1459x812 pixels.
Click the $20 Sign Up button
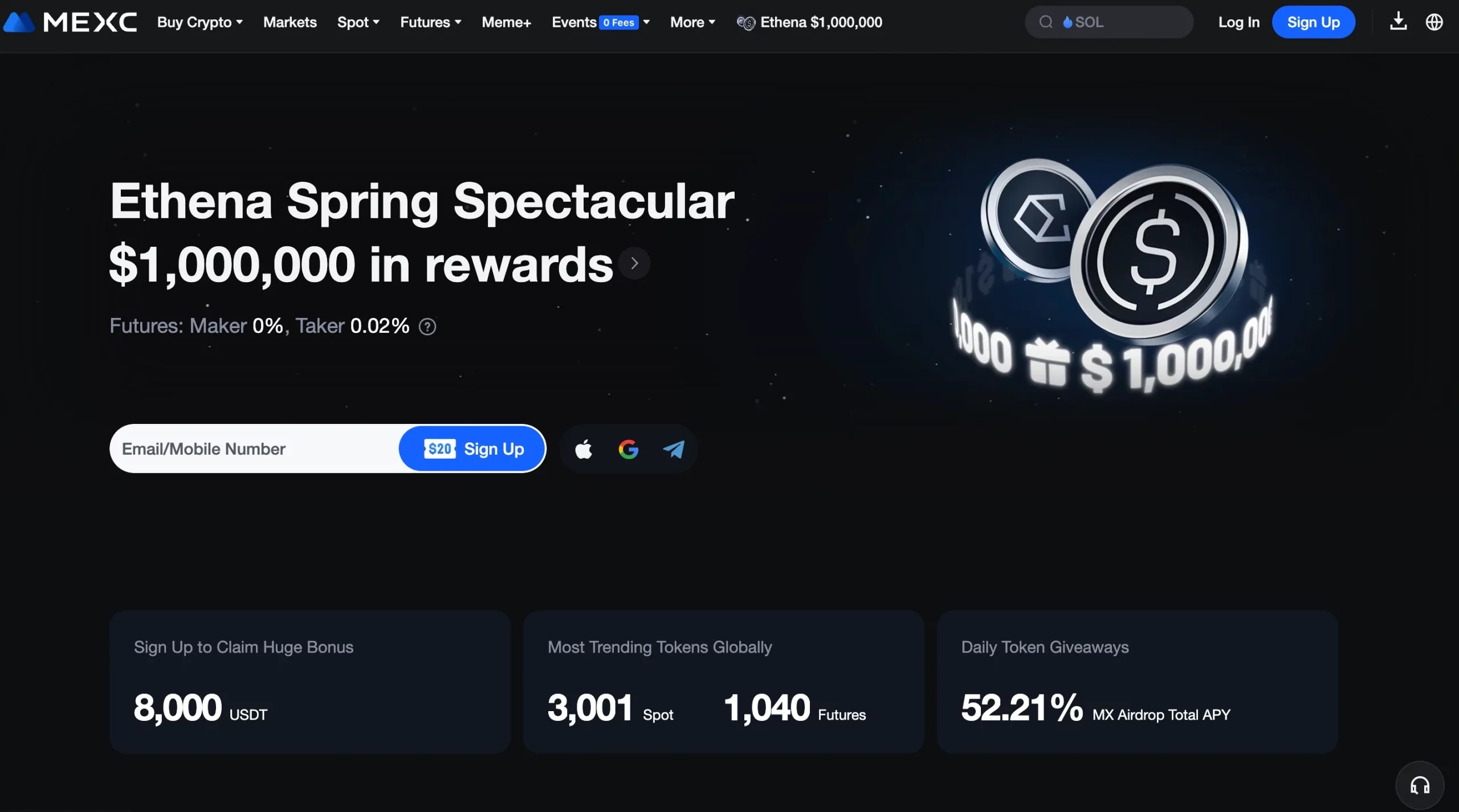click(472, 449)
